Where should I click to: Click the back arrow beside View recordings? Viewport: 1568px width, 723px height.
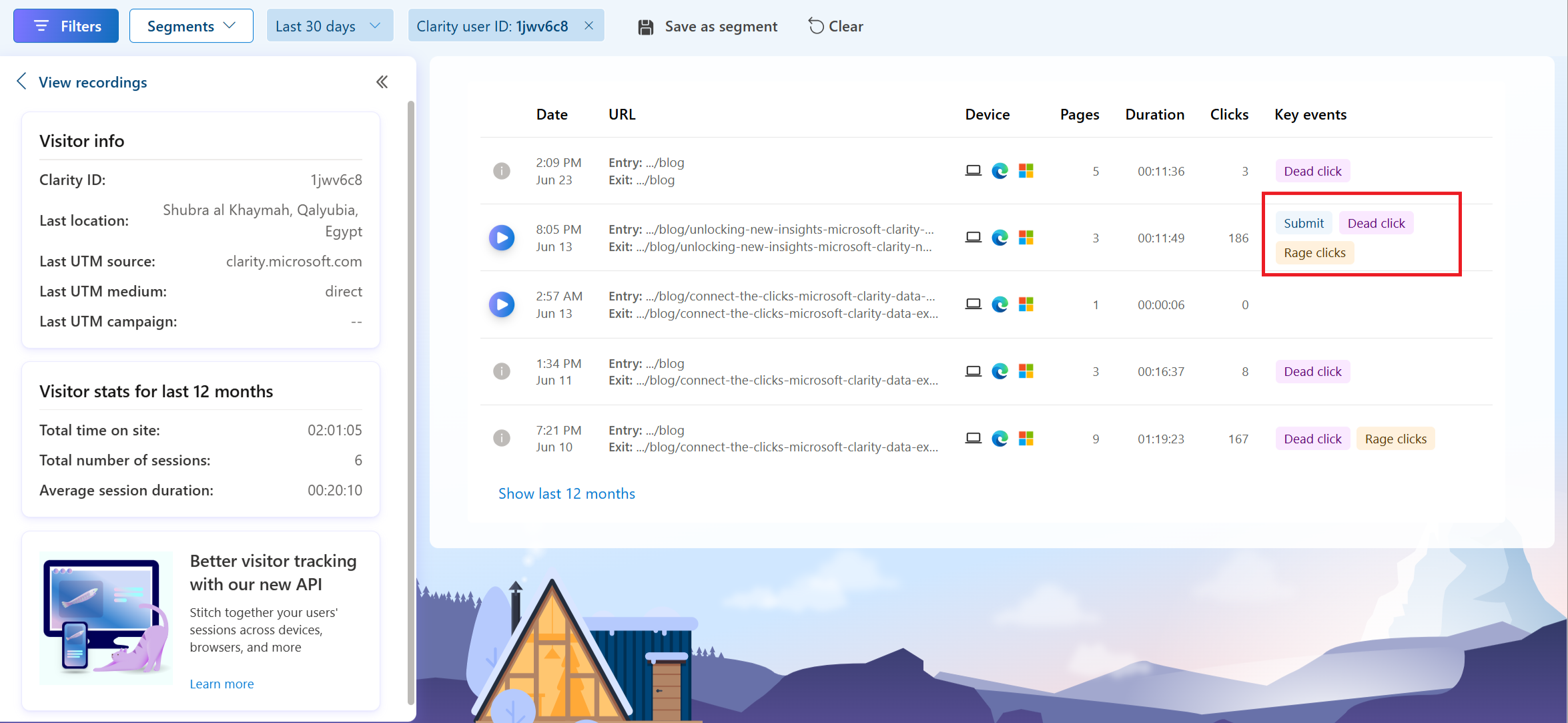click(22, 81)
